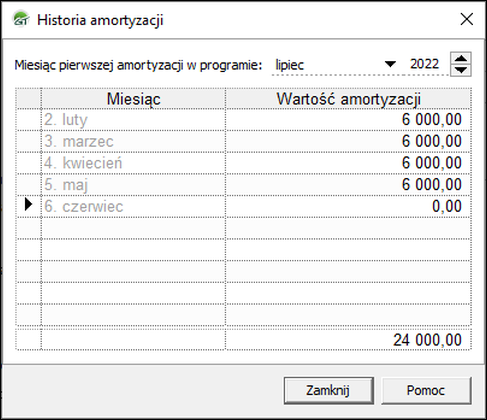Screen dimensions: 487x420
Task: Select the 2. luty row
Action: pos(243,120)
